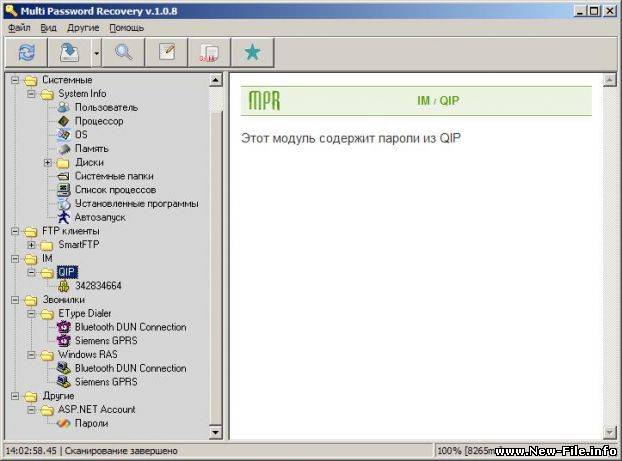Select the FTP клиенты label
Screen dimensions: 622x461
(x=71, y=231)
